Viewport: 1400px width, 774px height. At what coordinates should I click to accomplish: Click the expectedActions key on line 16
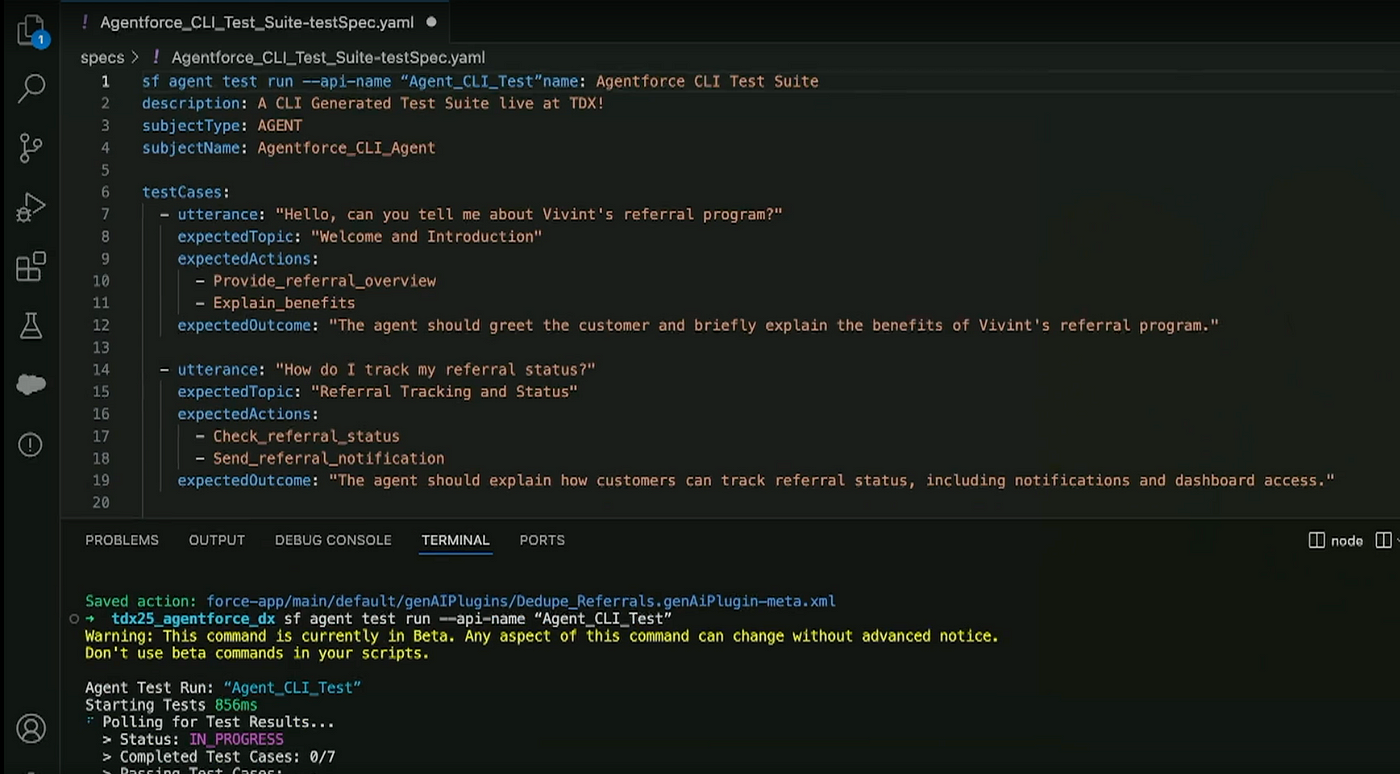(x=244, y=414)
